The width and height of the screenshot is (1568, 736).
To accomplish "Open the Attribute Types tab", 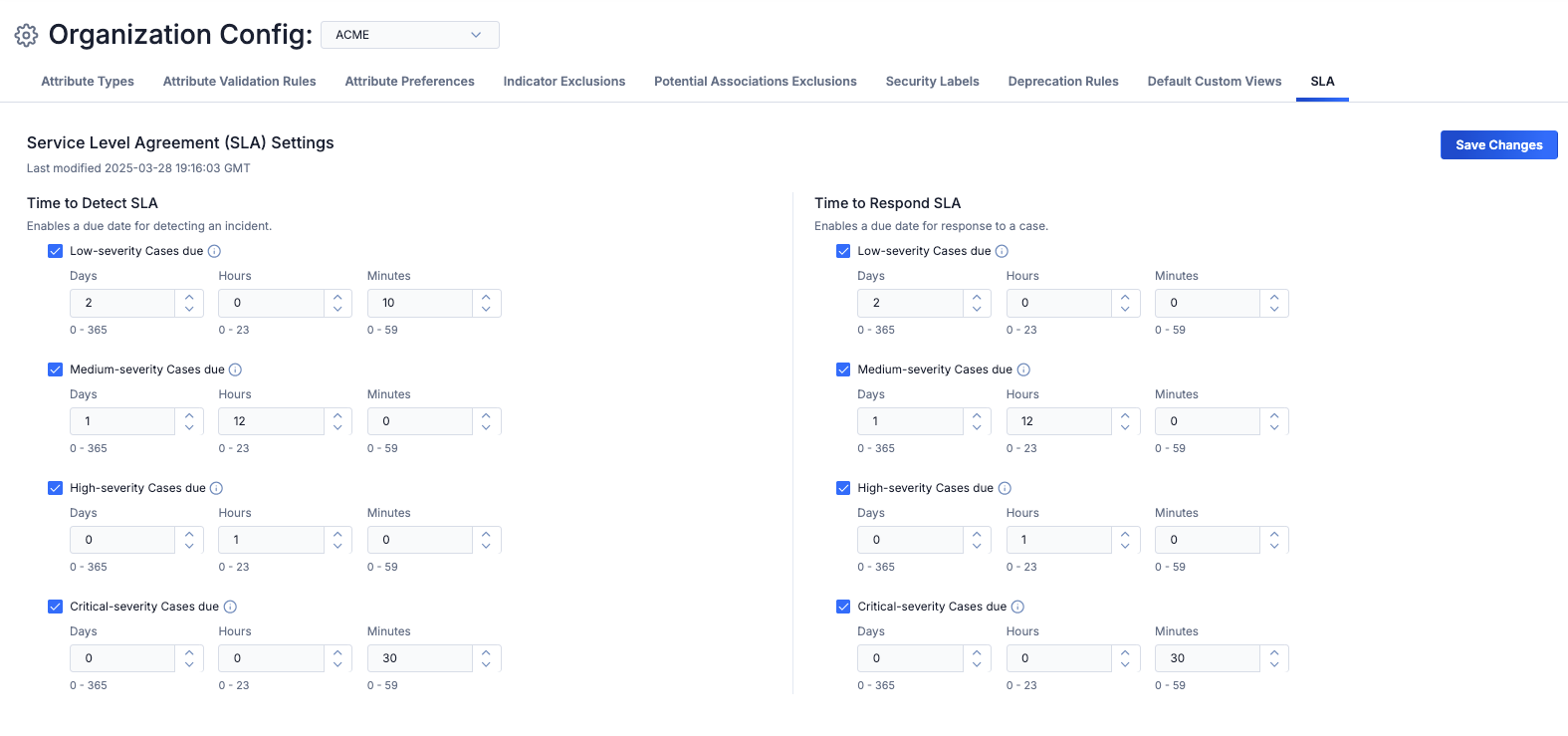I will 88,82.
